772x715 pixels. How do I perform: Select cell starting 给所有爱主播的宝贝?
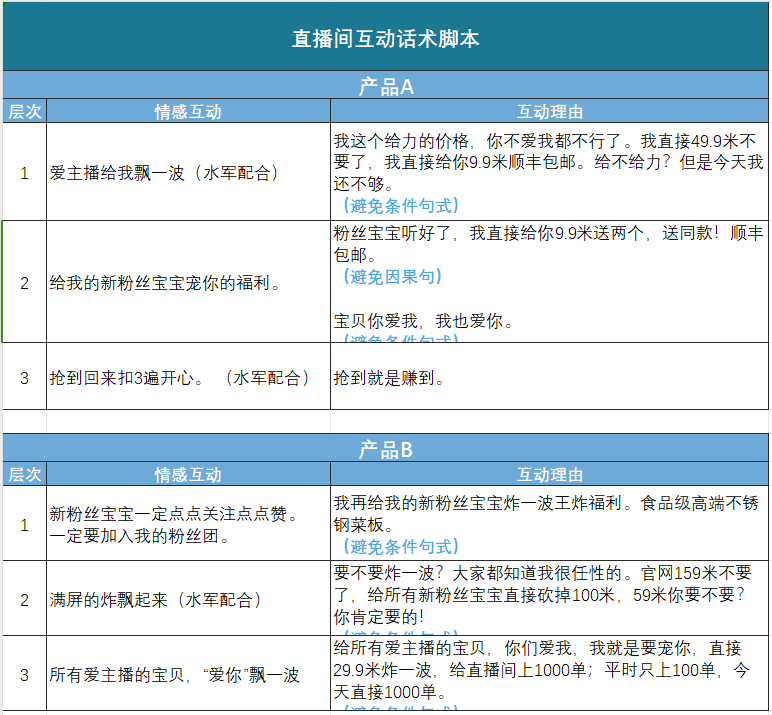[549, 673]
